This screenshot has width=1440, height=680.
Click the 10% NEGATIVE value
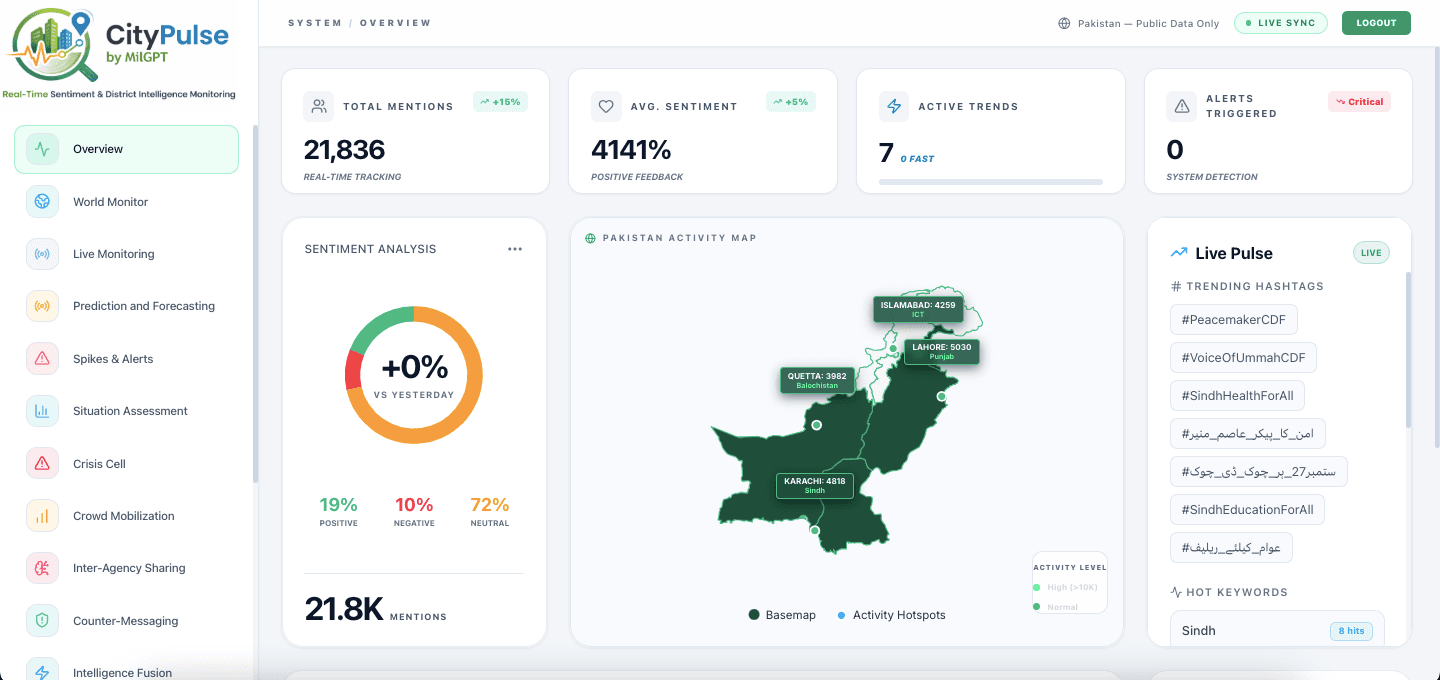coord(414,505)
